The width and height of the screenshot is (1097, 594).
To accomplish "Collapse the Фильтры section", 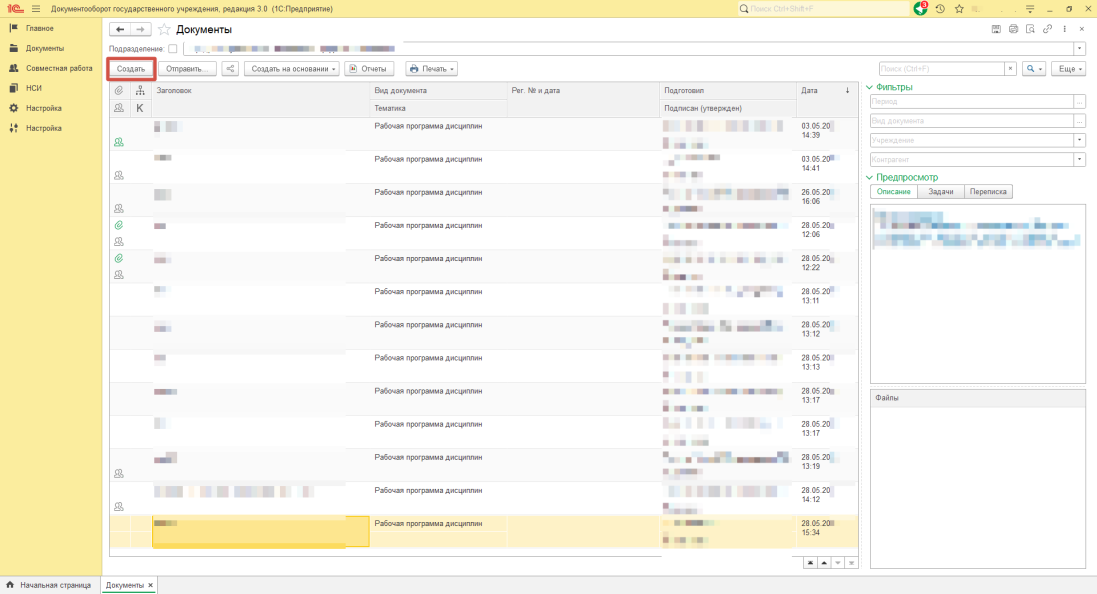I will click(x=870, y=87).
